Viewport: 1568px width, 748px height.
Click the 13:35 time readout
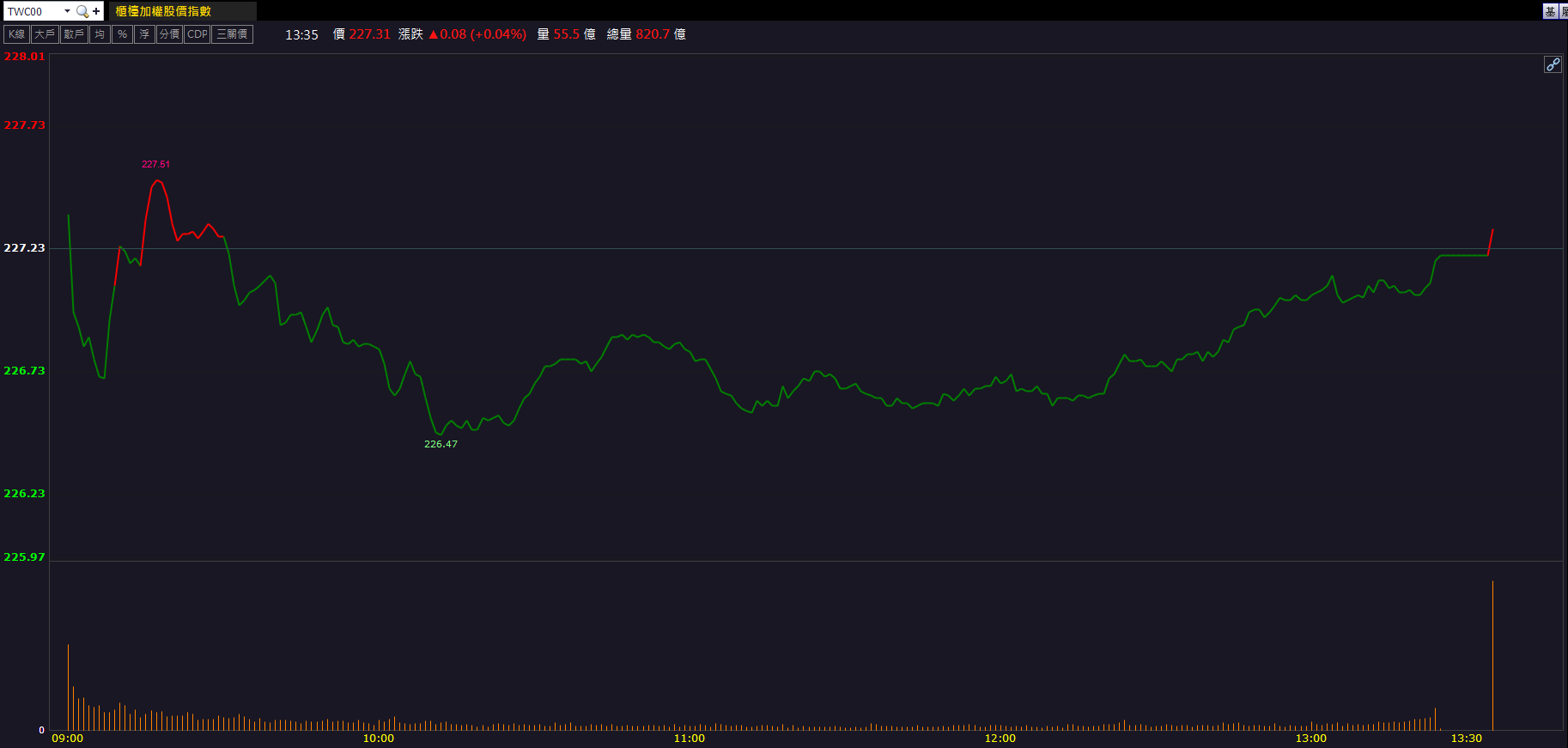coord(301,34)
